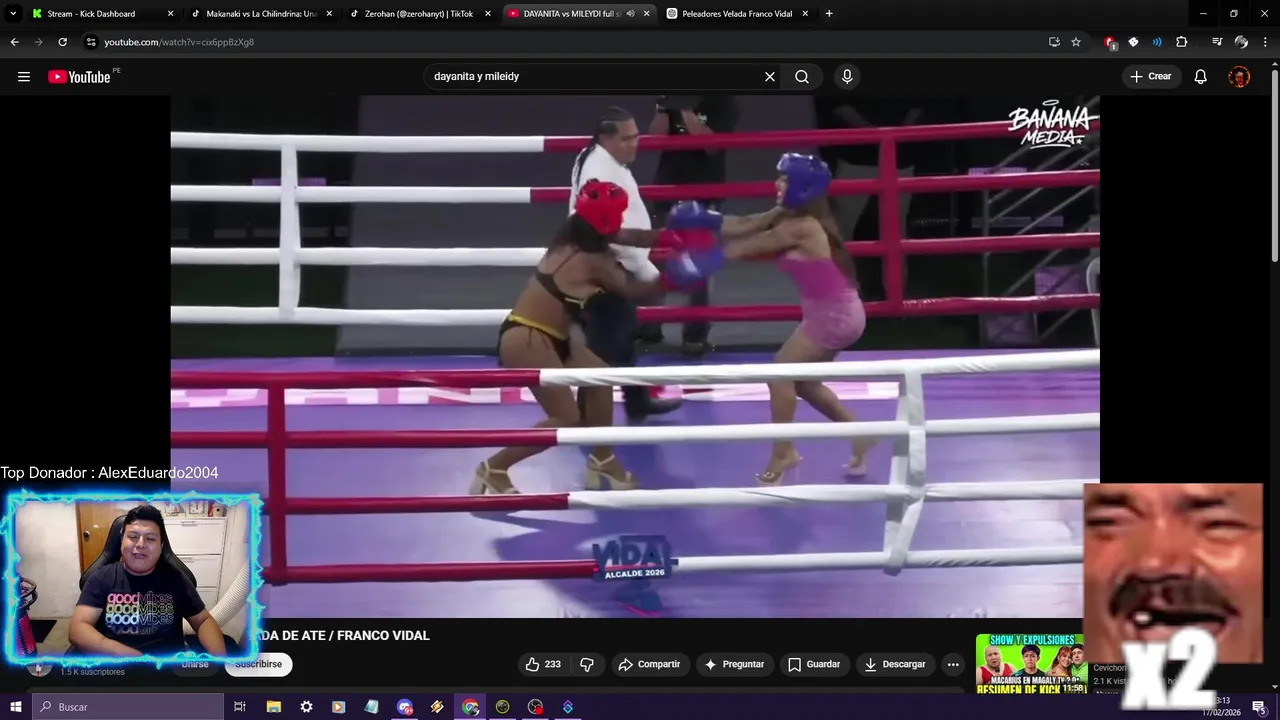
Task: Click the Crear button
Action: point(1151,77)
